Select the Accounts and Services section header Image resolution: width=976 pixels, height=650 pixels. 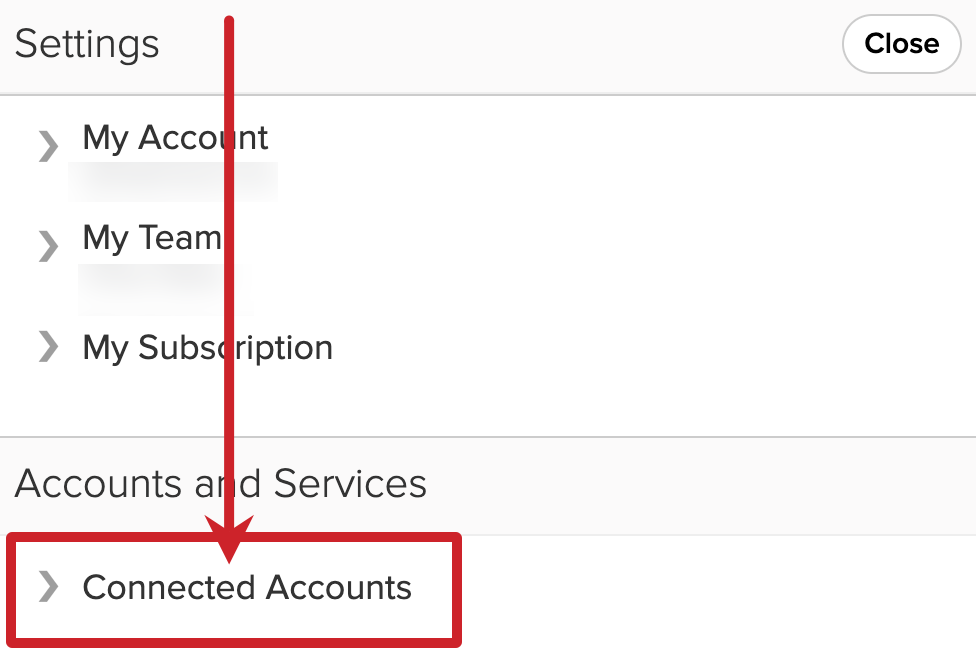(x=219, y=484)
